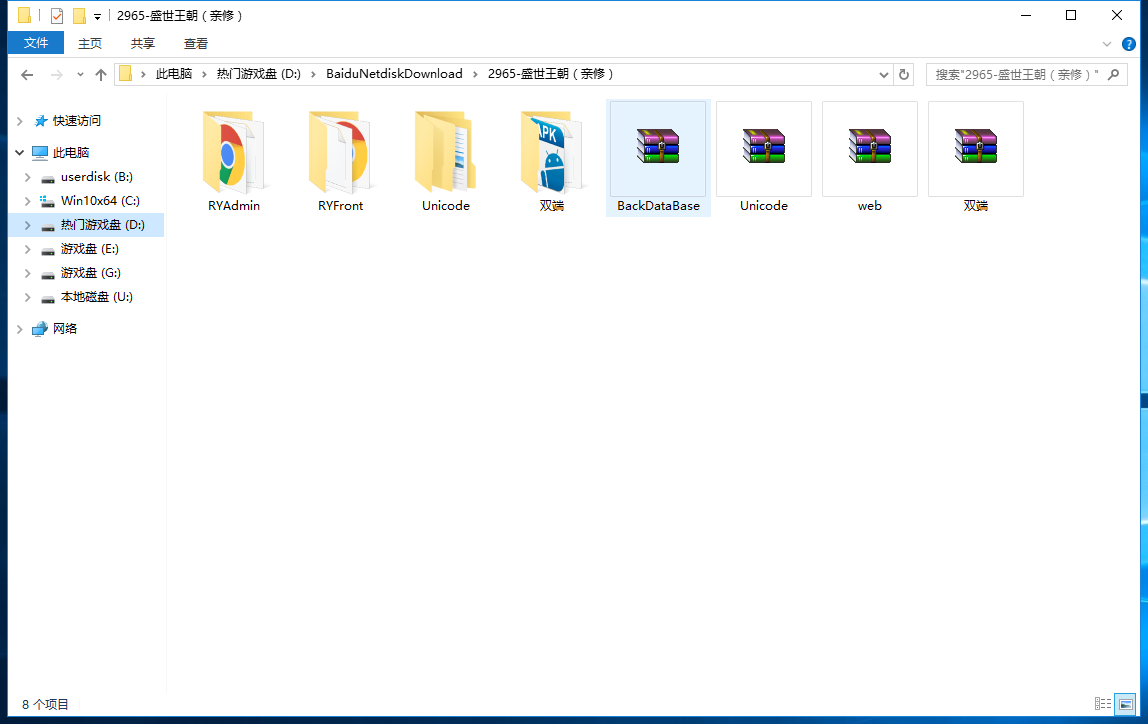Expand the ribbon chevron
The height and width of the screenshot is (724, 1148).
coord(1107,44)
